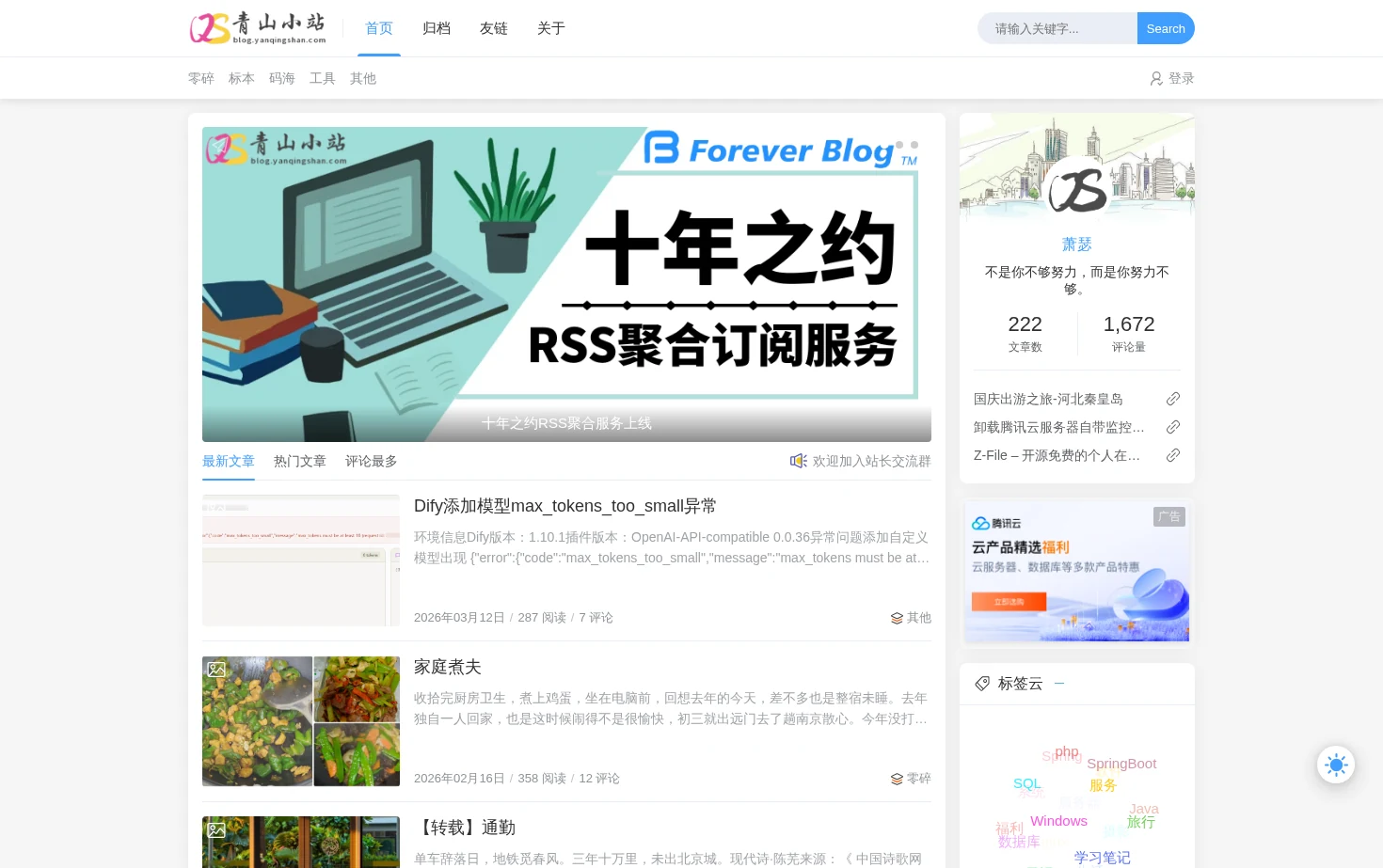Image resolution: width=1383 pixels, height=868 pixels.
Task: Click 立即选购 button in 腾讯云 ad
Action: (1009, 601)
